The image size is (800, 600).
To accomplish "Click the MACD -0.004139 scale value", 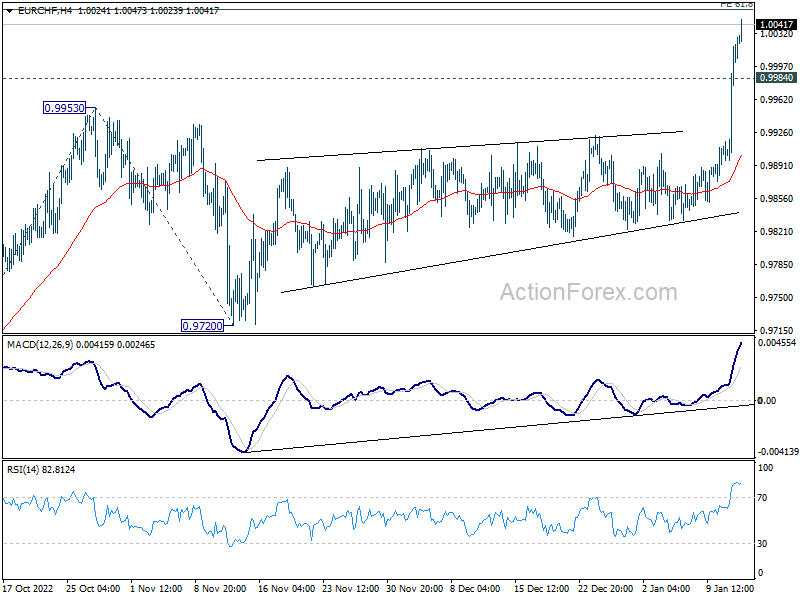I will click(x=778, y=452).
